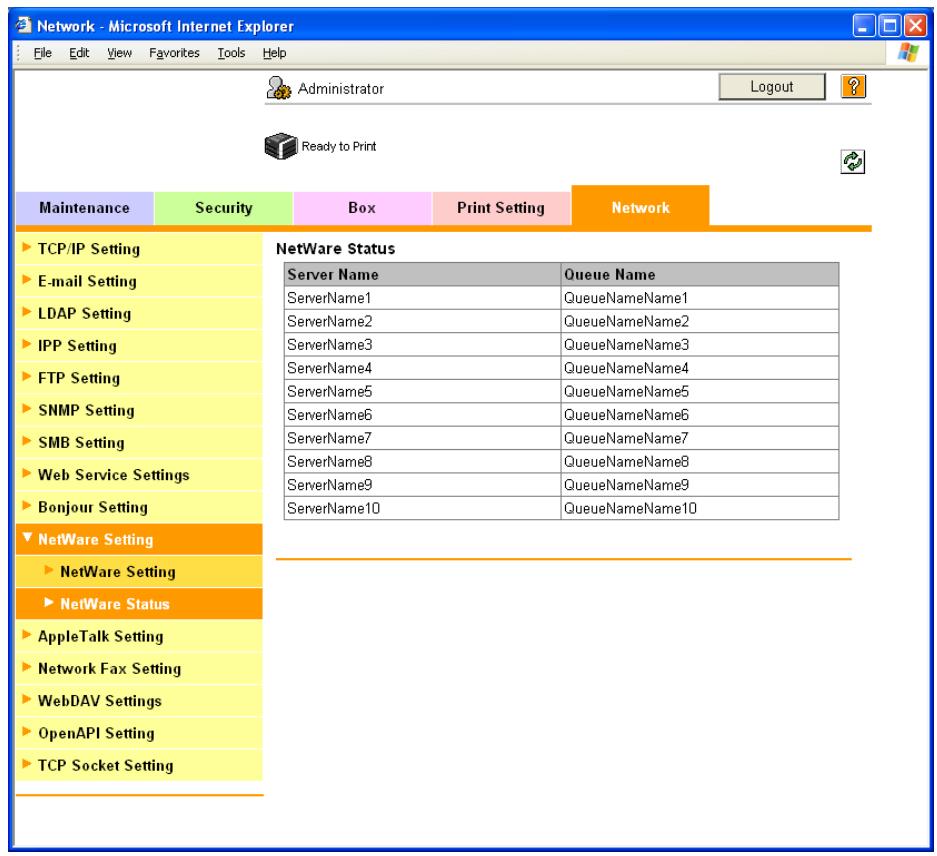Open Network Fax Setting in sidebar
937x856 pixels.
[139, 668]
